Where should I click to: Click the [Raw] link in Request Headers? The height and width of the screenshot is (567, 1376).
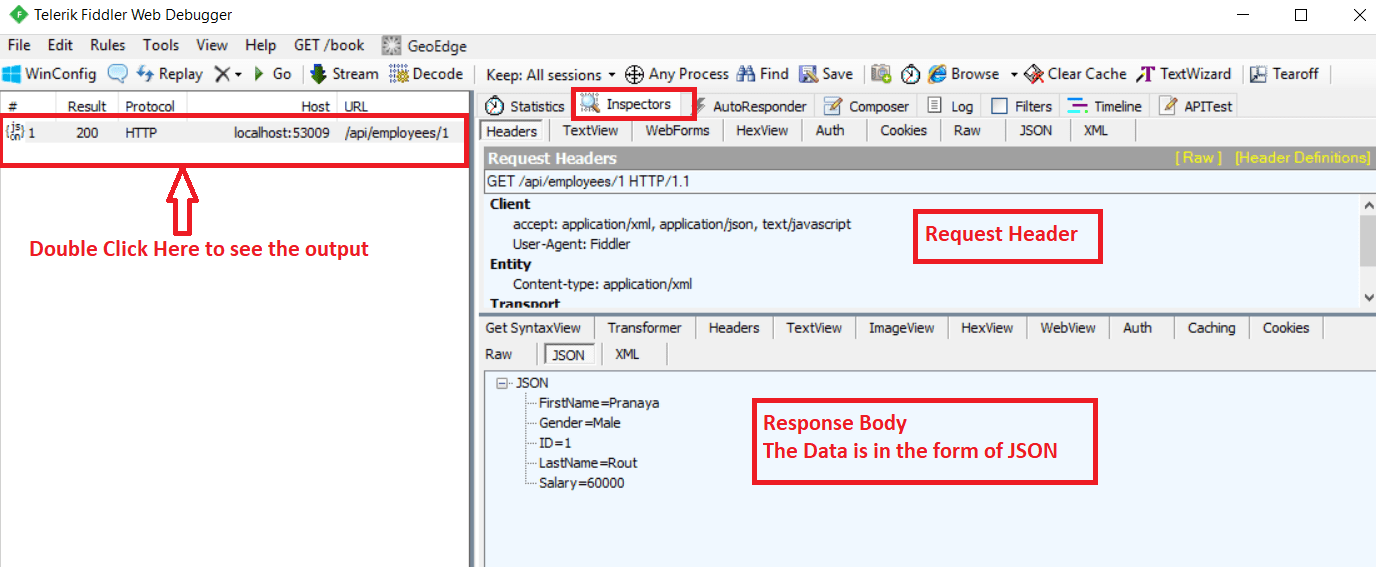pos(1197,158)
